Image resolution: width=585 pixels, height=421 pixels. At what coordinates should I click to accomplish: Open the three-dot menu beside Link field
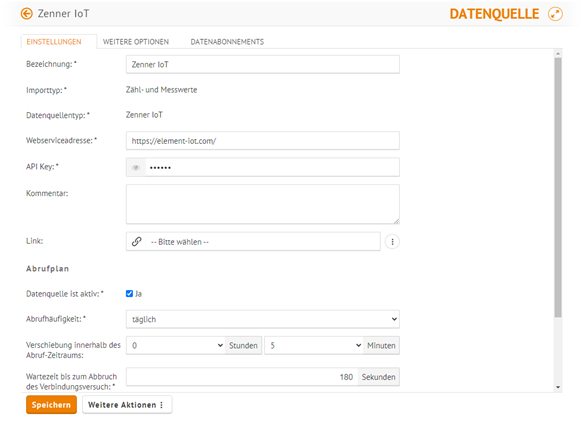click(392, 242)
